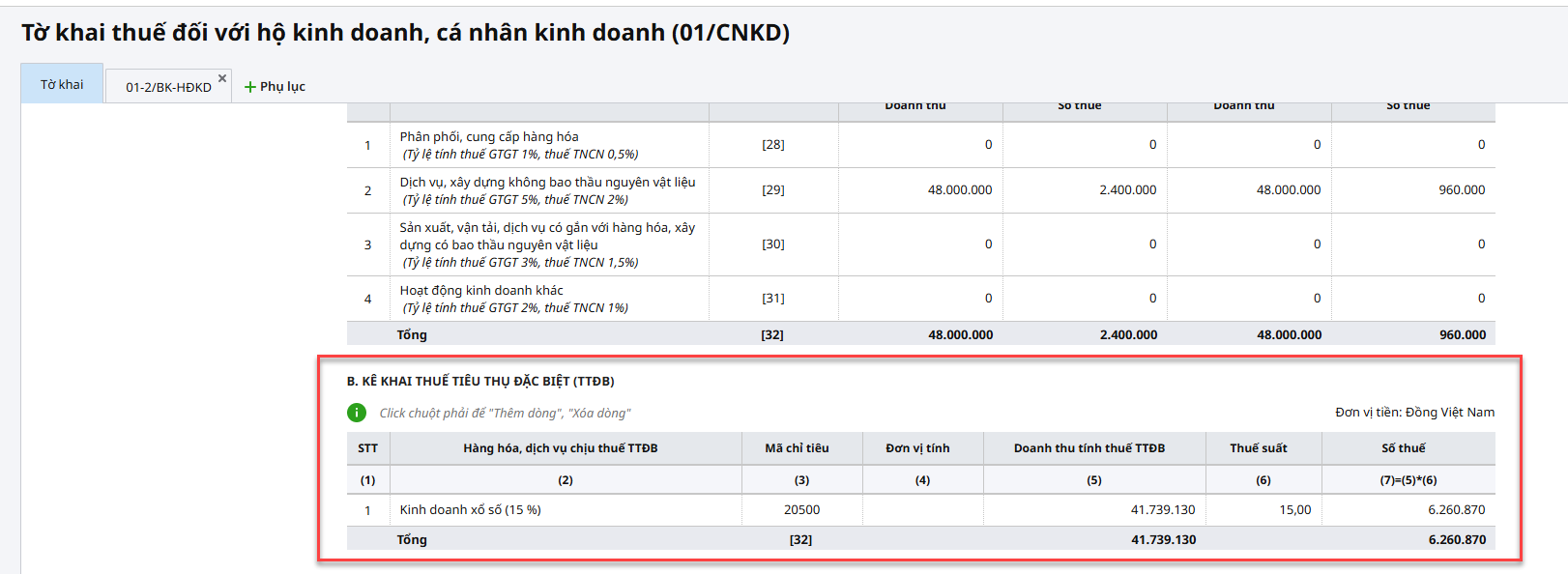Click the 2.400.000 tax cell in row [29]
The image size is (1568, 574).
click(1085, 190)
